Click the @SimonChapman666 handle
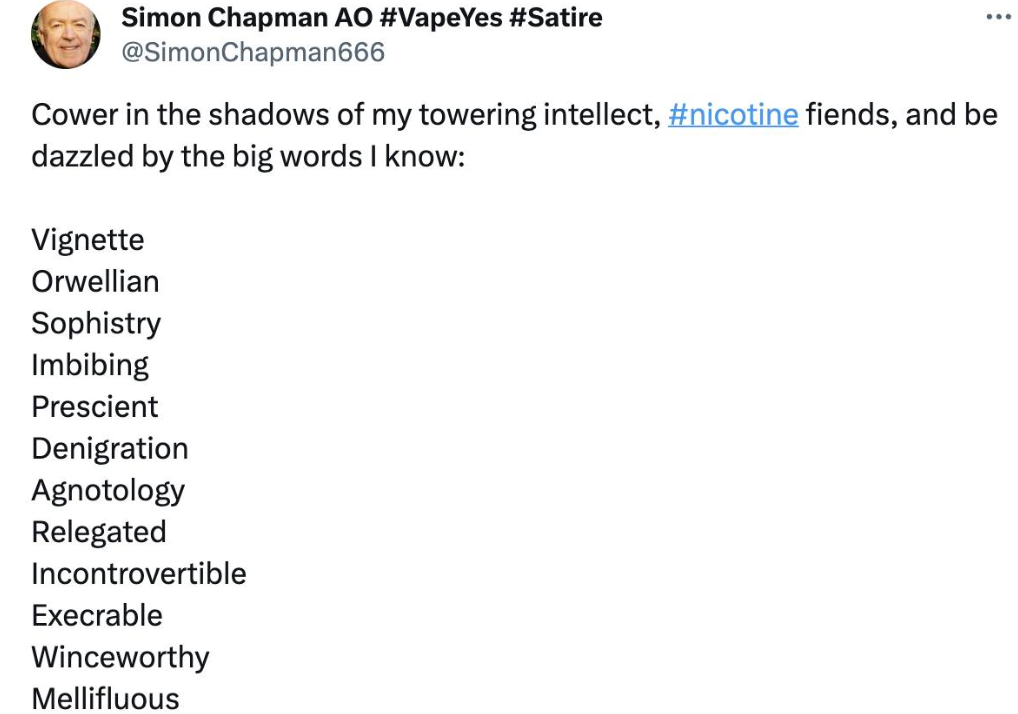 [252, 52]
